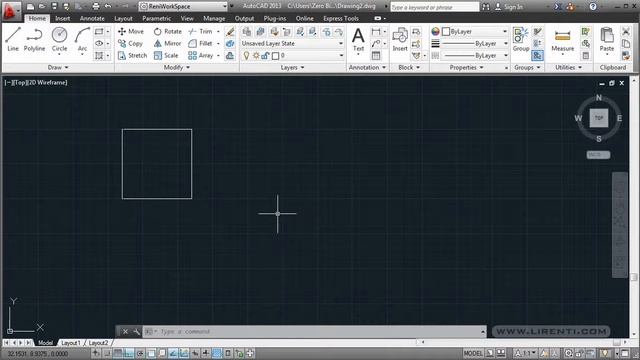Screen dimensions: 640x360
Task: Expand the Modify panel
Action: [177, 67]
